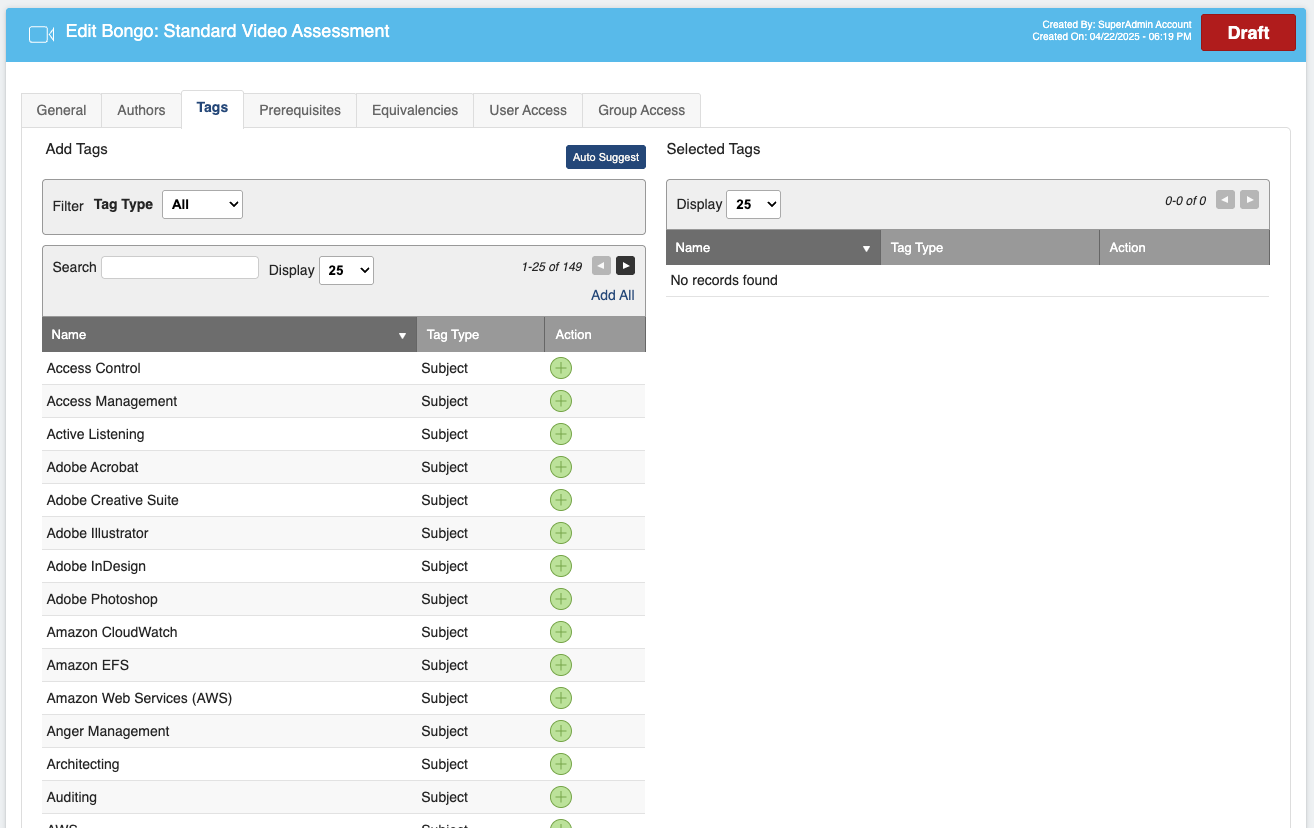Click Subject type in Adobe Illustrator row
The height and width of the screenshot is (828, 1314).
[445, 533]
